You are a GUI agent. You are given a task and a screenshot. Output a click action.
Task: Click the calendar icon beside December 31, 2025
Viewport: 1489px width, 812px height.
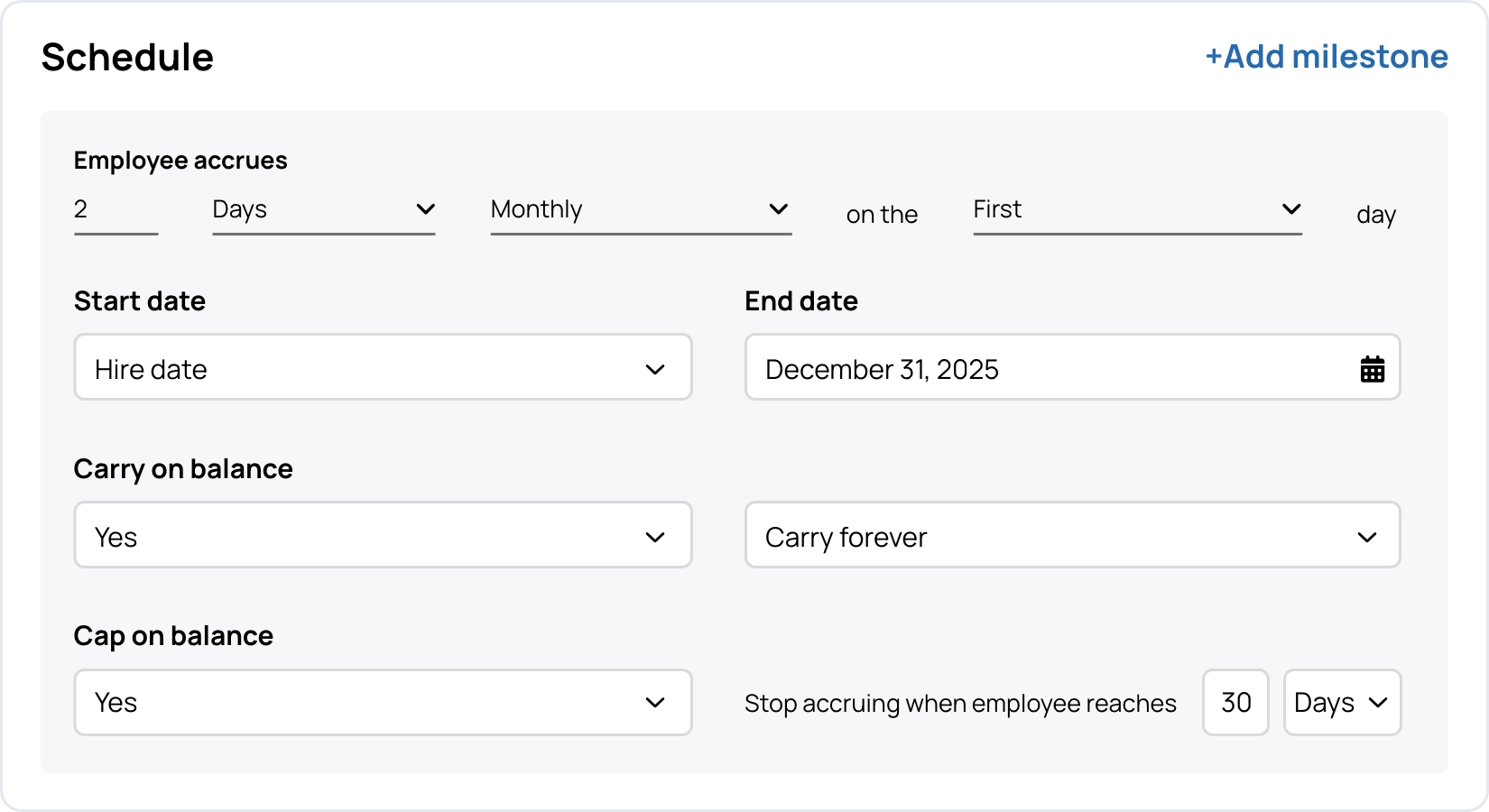click(1373, 368)
